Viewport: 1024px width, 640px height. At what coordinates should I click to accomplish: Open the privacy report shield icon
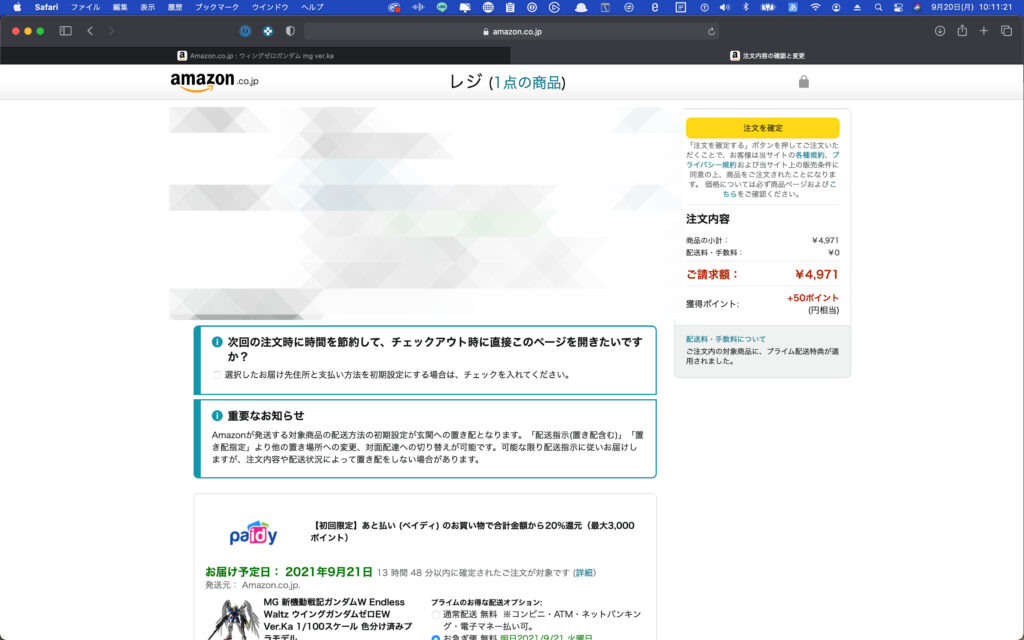coord(290,31)
